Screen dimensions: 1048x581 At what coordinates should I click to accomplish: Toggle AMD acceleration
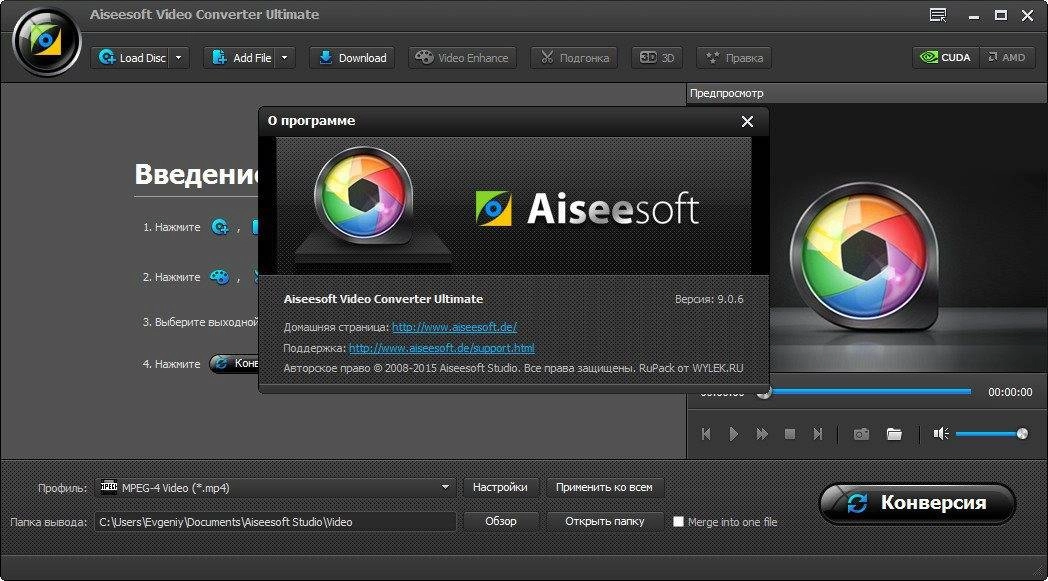(x=1007, y=57)
